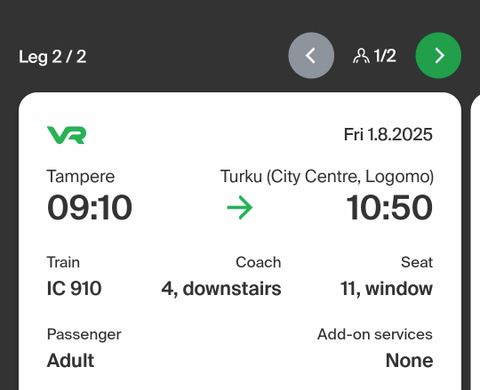Tap Add-on services None value

[409, 360]
